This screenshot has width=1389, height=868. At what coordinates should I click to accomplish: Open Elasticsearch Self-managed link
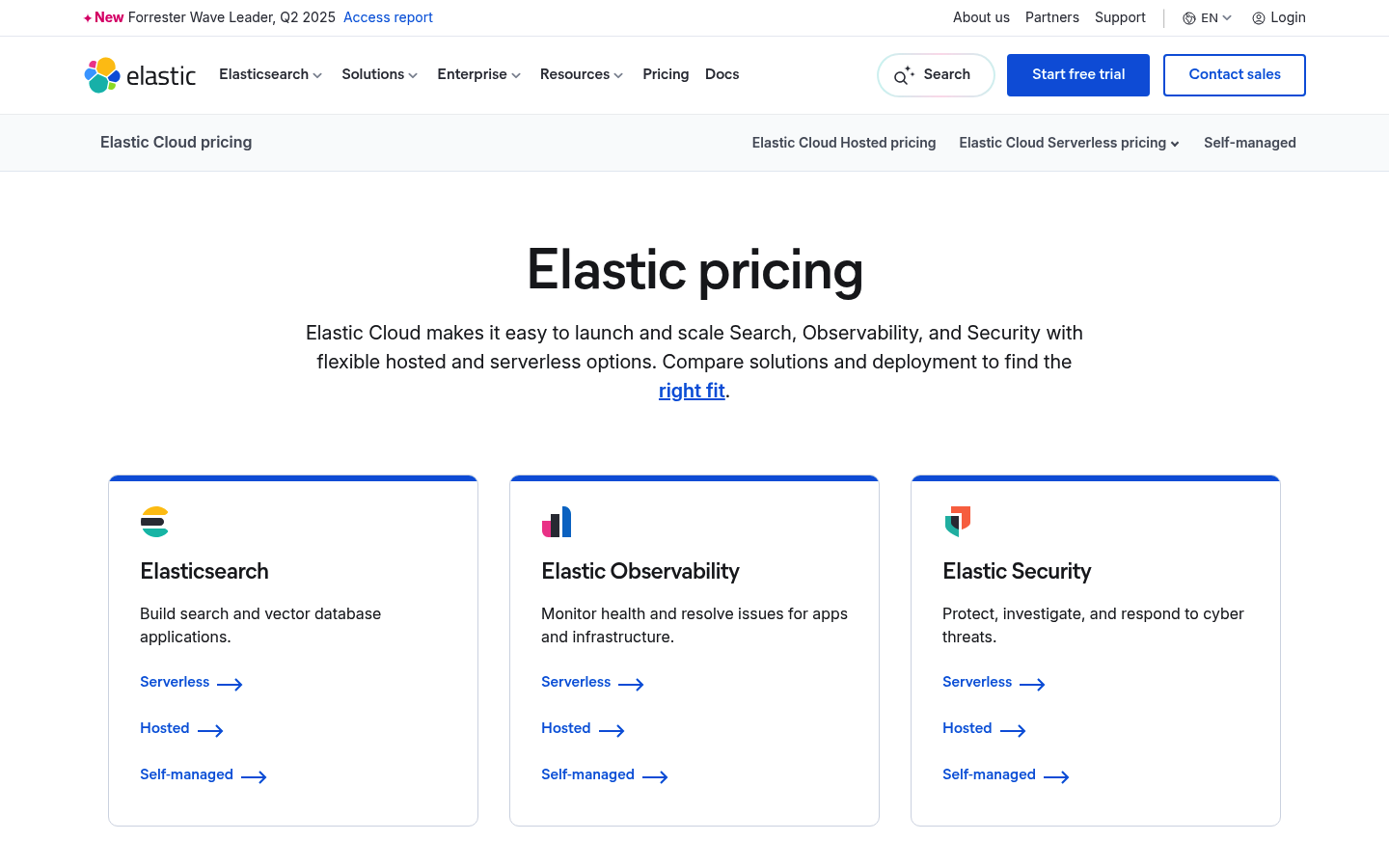(x=187, y=774)
